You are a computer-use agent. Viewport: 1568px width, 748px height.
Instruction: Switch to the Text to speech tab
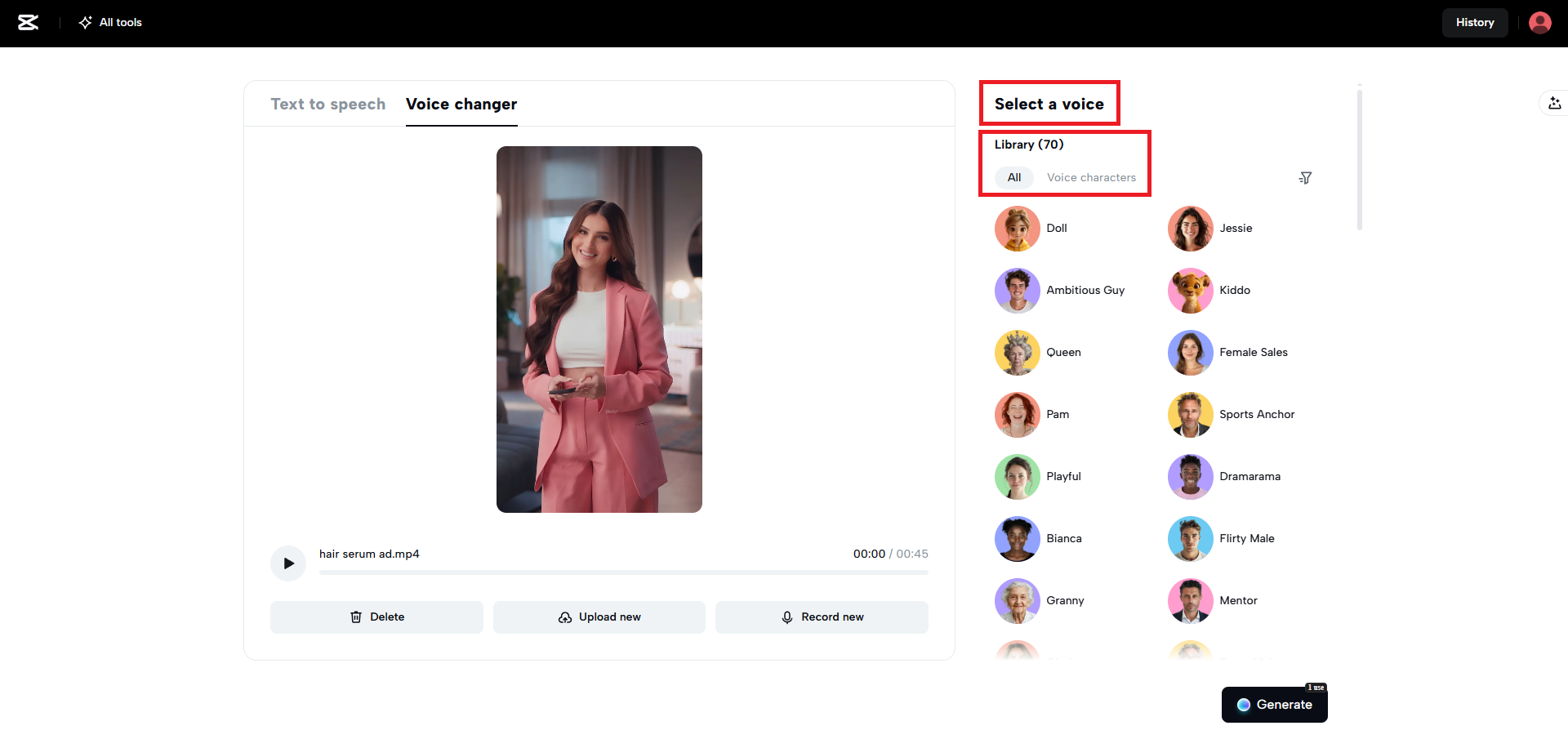tap(327, 104)
